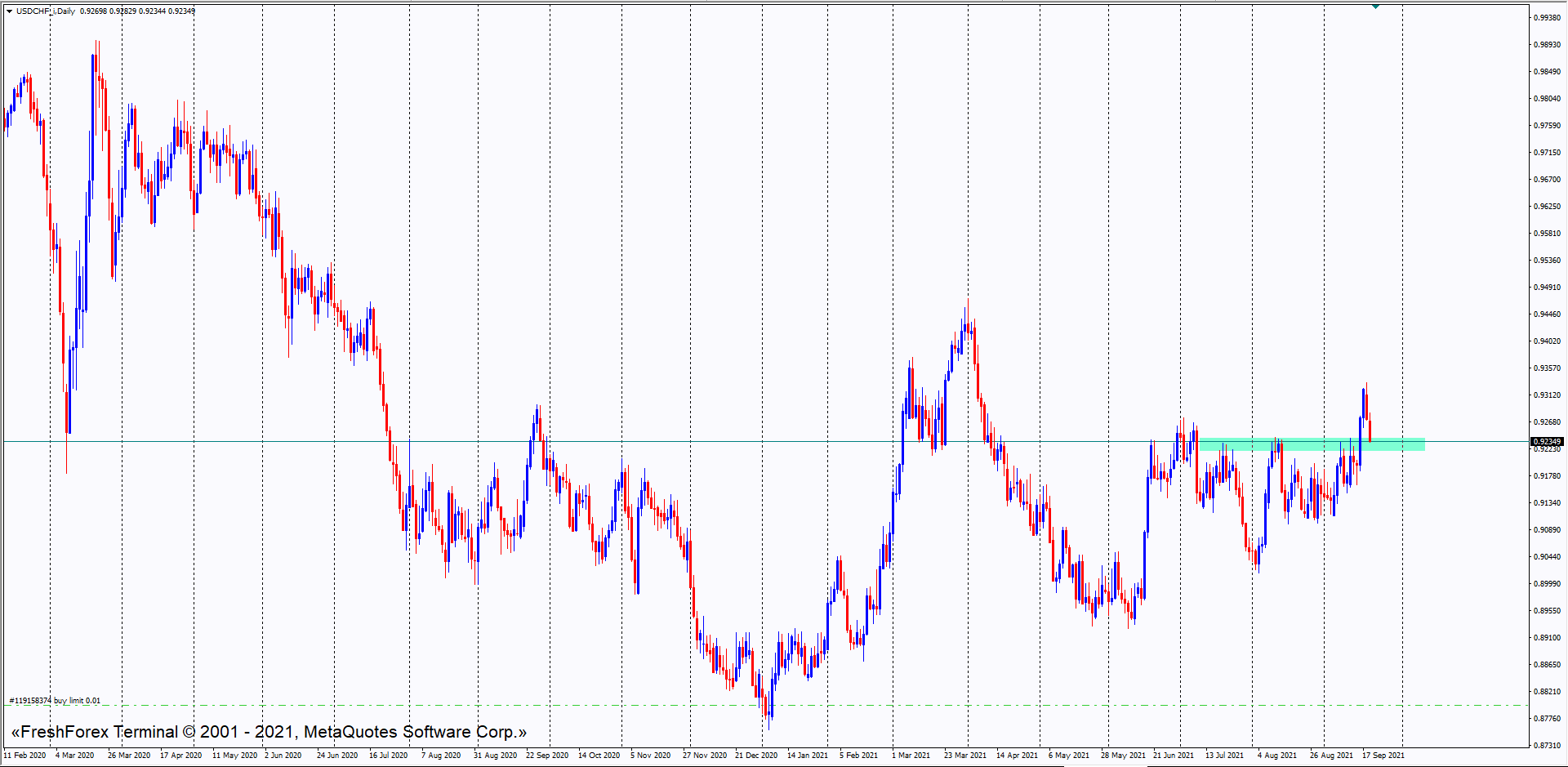The width and height of the screenshot is (1568, 767).
Task: Click the 0.87310 price scale label
Action: tap(1547, 746)
